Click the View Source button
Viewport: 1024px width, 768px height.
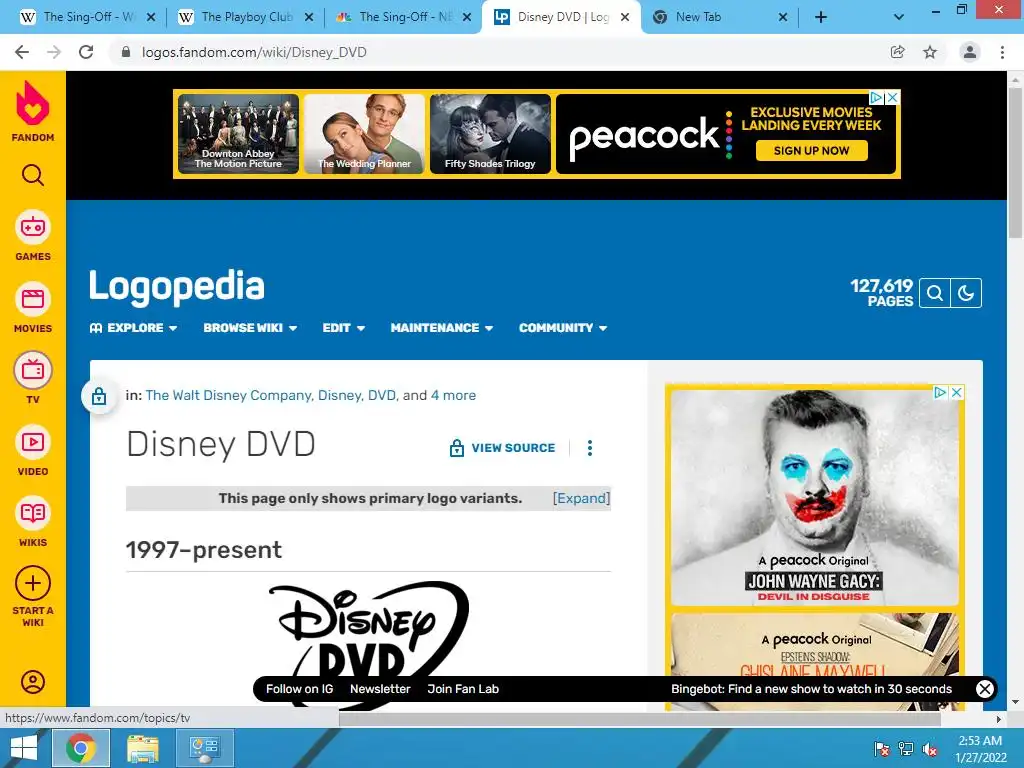pos(503,448)
